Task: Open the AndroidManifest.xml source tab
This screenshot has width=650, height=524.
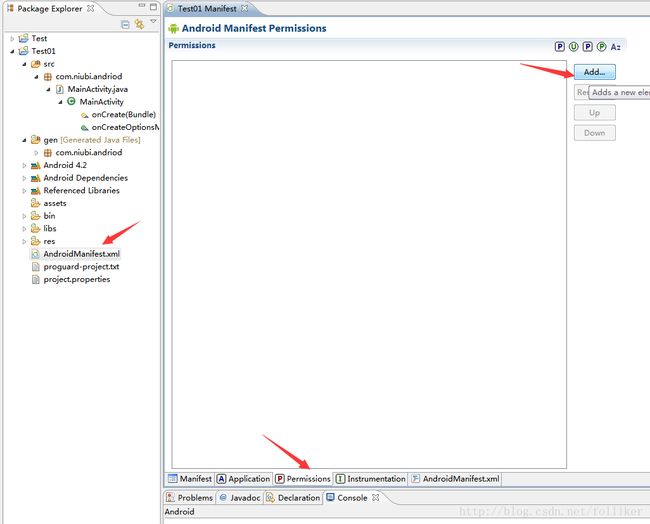Action: click(455, 479)
